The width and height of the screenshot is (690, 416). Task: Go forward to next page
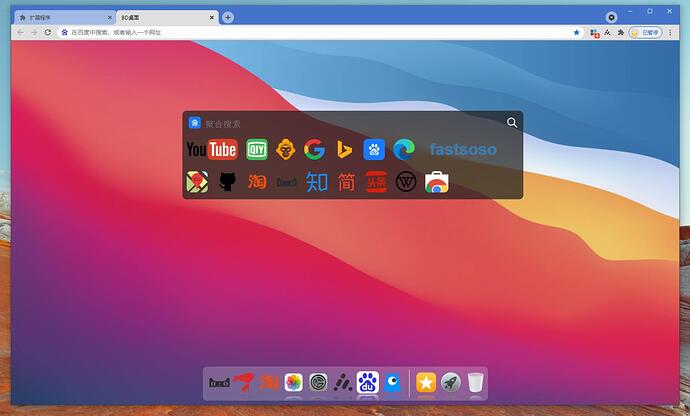click(x=34, y=33)
